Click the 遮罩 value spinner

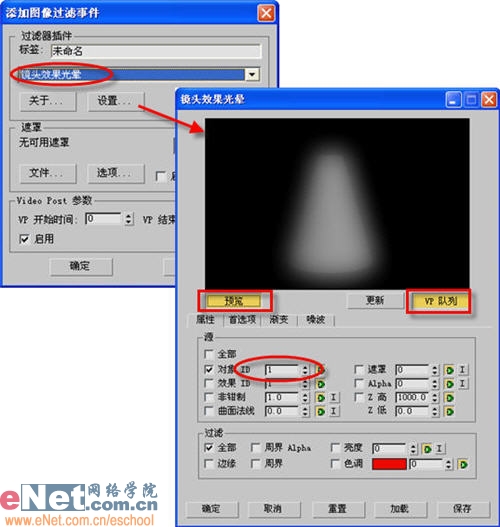pyautogui.click(x=434, y=370)
